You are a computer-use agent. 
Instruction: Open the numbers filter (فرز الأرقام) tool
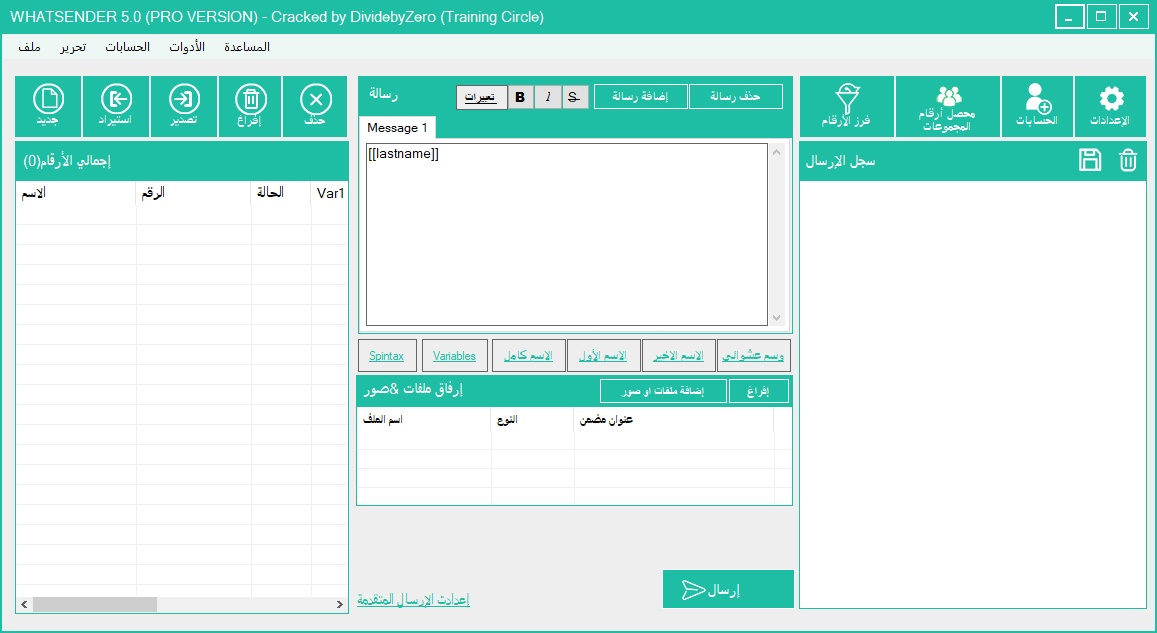(x=847, y=106)
